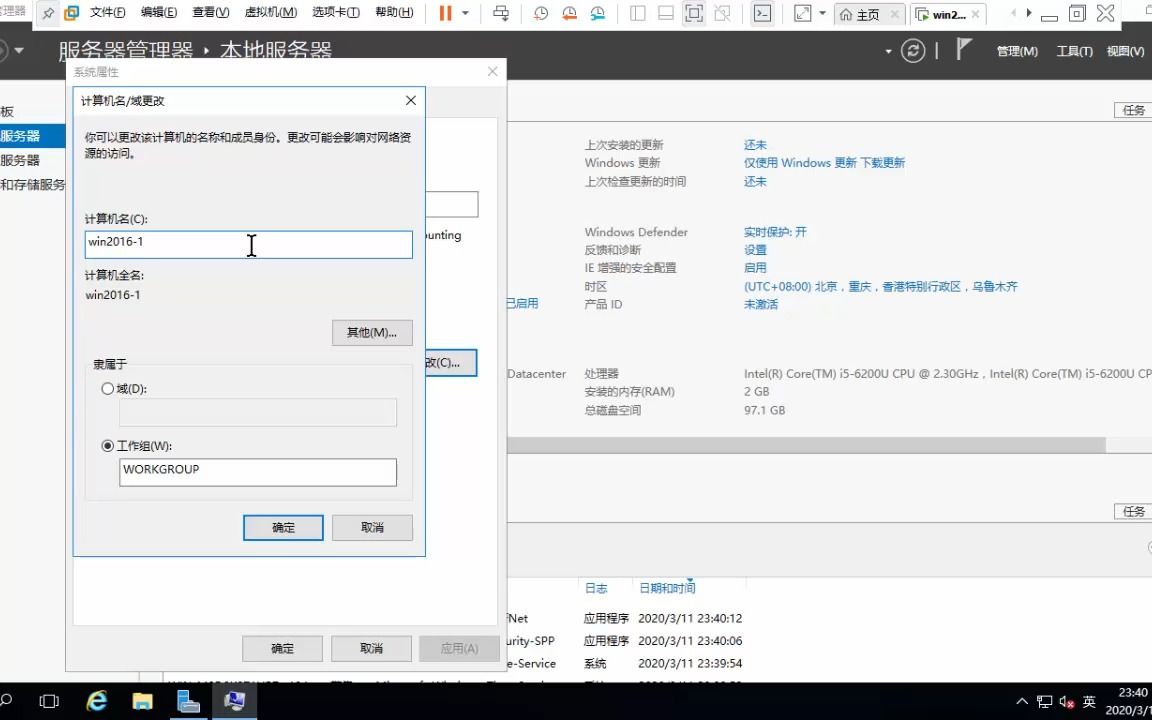The height and width of the screenshot is (720, 1152).
Task: Sort events by 日期和时间 column
Action: [667, 588]
